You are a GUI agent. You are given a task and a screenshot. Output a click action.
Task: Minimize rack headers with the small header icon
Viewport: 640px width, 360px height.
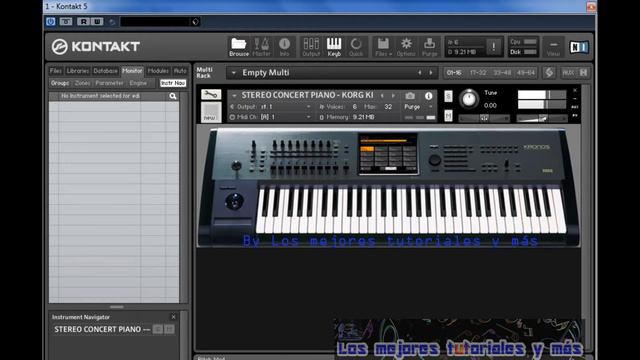(583, 73)
